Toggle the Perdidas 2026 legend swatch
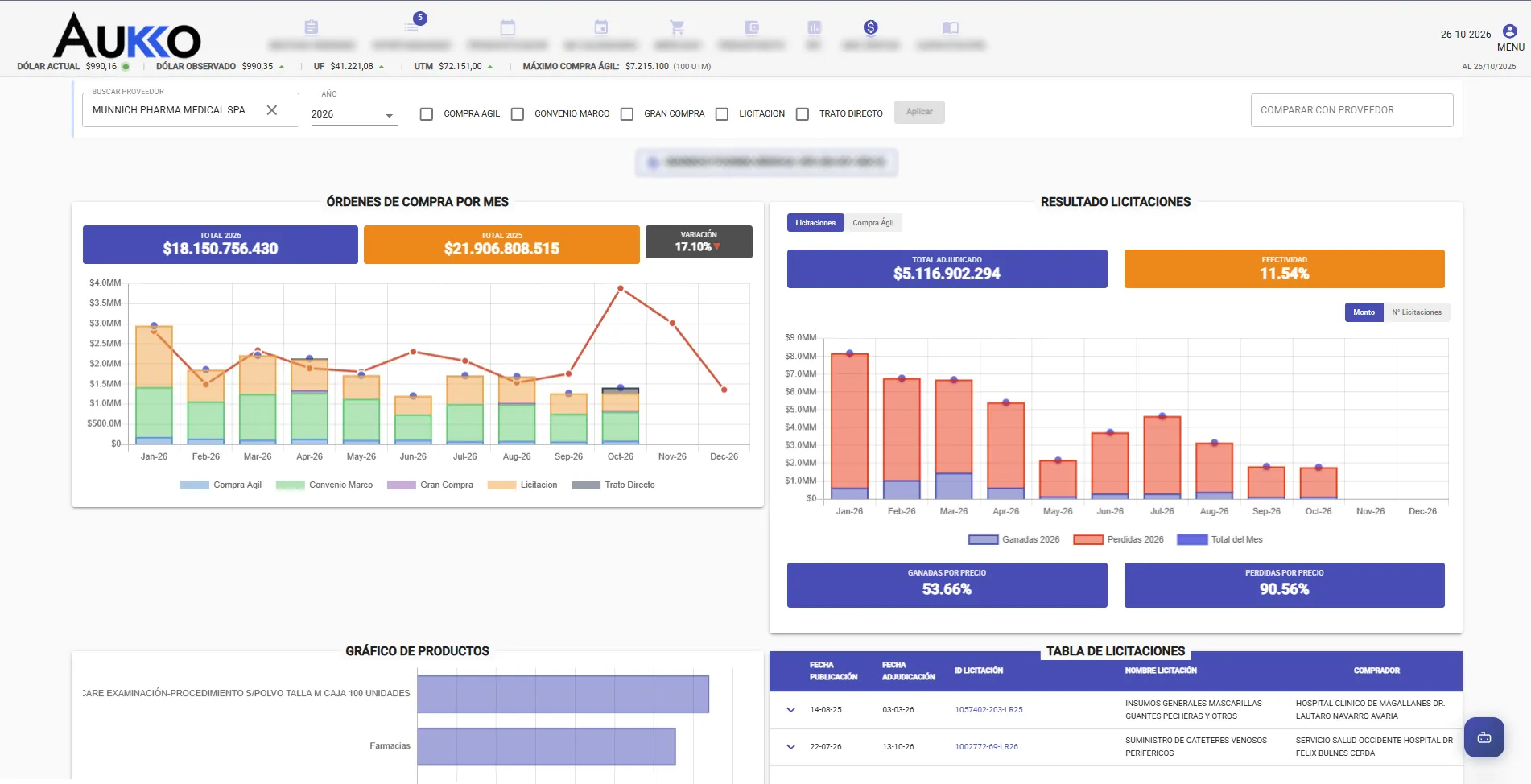 pyautogui.click(x=1088, y=539)
